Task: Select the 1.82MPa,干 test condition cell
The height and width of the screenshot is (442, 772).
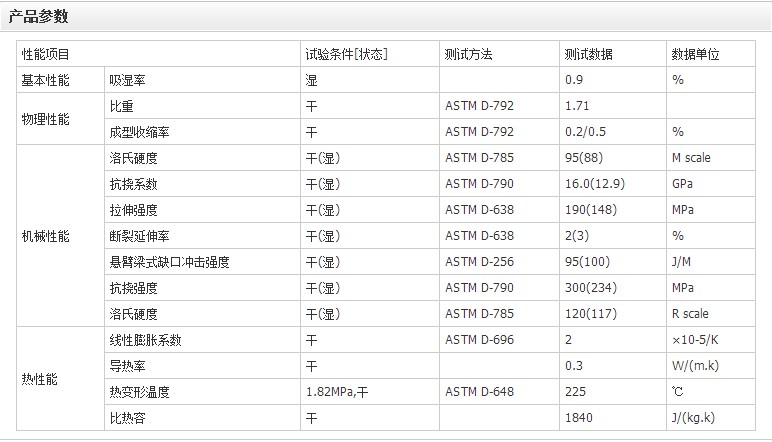Action: click(338, 392)
